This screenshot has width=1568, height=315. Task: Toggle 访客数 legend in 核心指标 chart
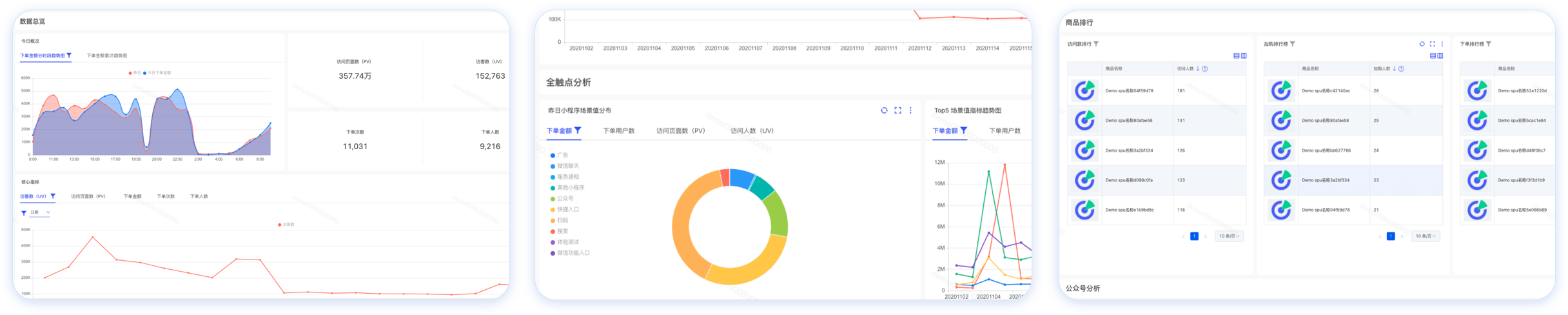click(x=286, y=225)
